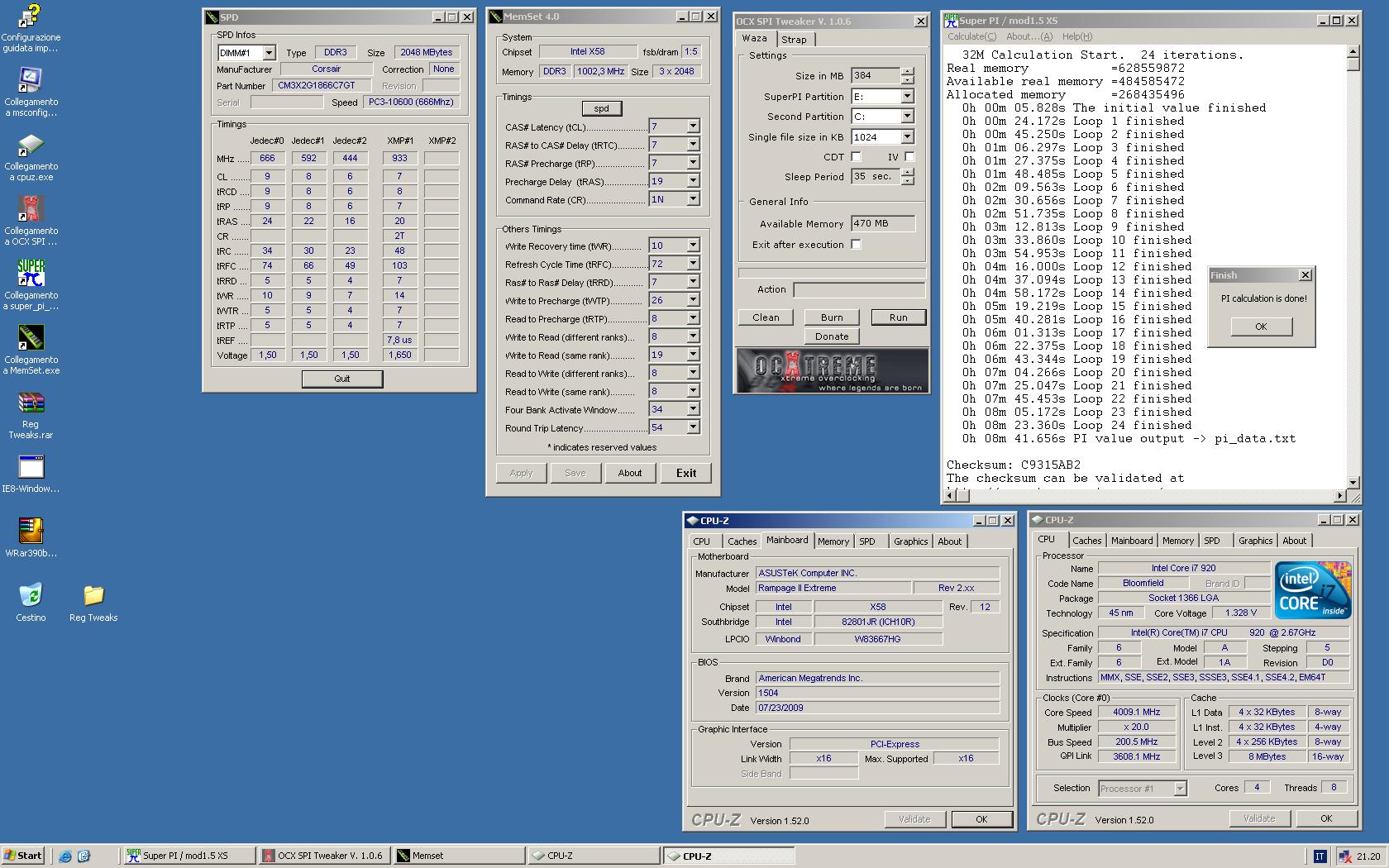Switch to SPD tab in left CPU-Z
Viewport: 1389px width, 868px height.
[866, 541]
